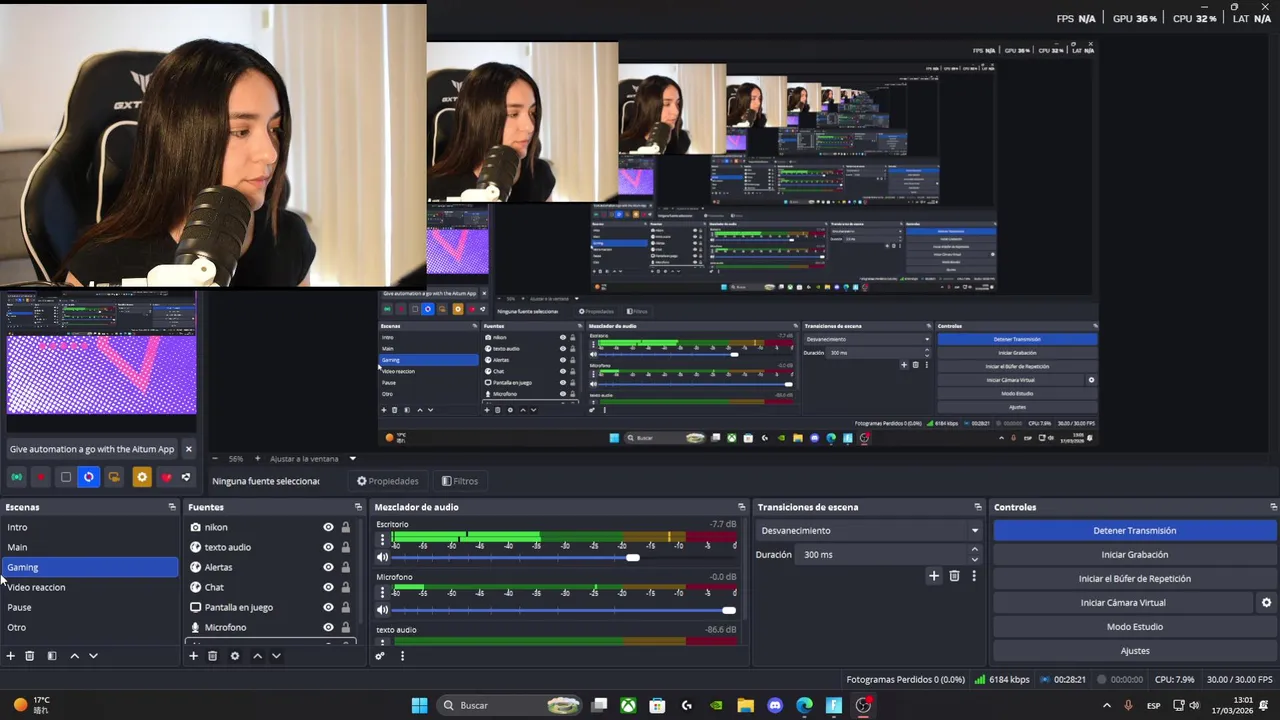Select the Main scene
The image size is (1280, 720).
coord(90,547)
